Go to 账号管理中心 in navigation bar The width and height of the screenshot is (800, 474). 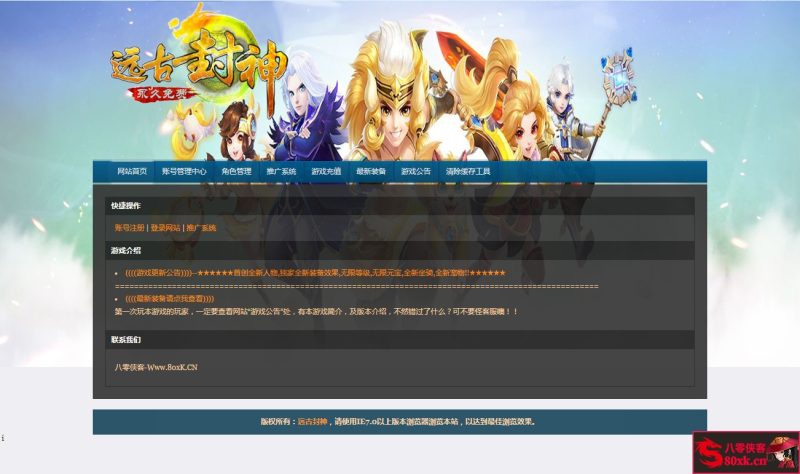(x=184, y=171)
